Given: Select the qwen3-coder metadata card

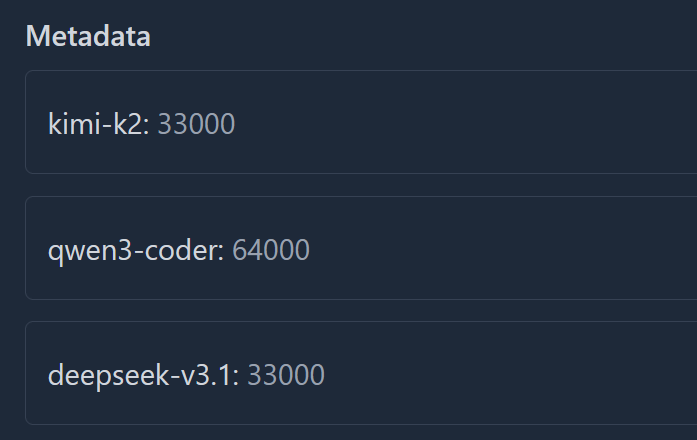Looking at the screenshot, I should (361, 248).
